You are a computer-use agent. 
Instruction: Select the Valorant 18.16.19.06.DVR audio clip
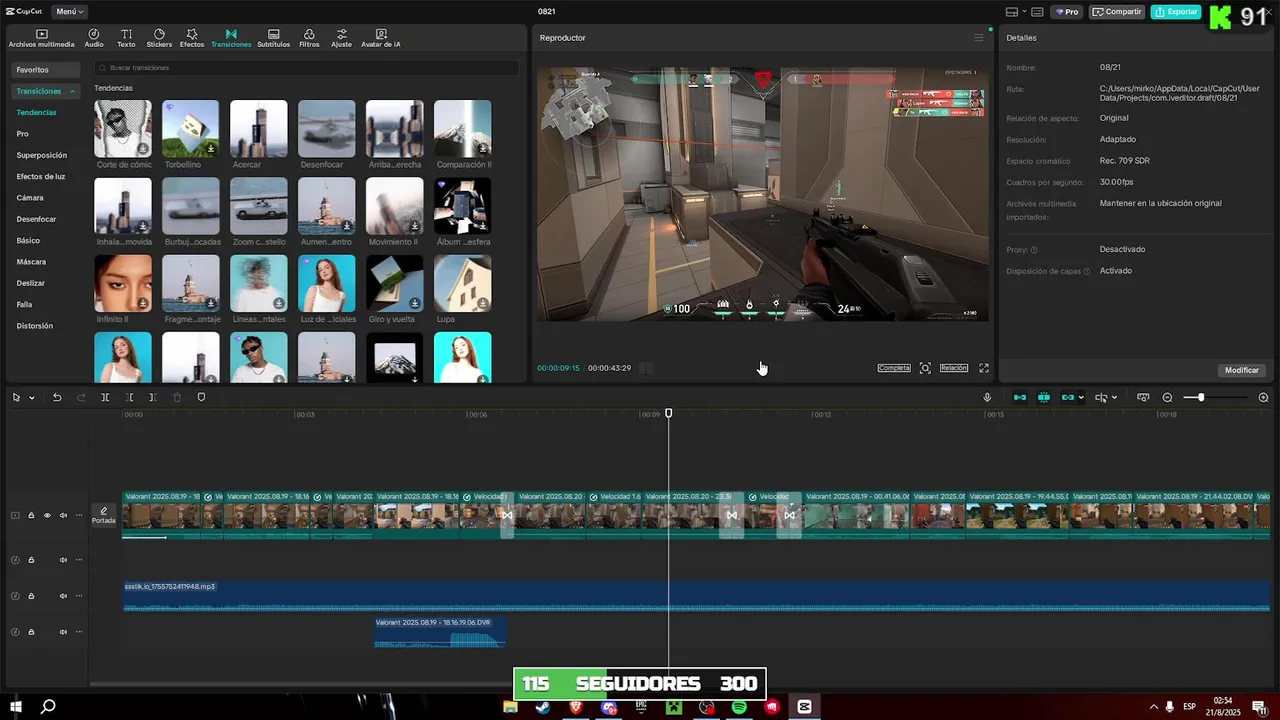(440, 632)
